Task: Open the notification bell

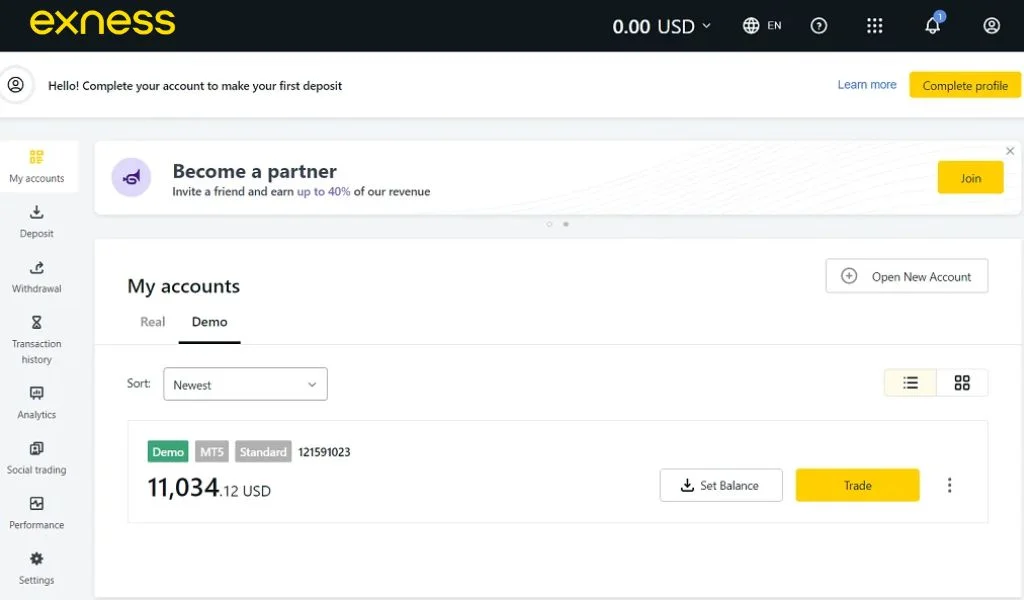Action: (x=932, y=25)
